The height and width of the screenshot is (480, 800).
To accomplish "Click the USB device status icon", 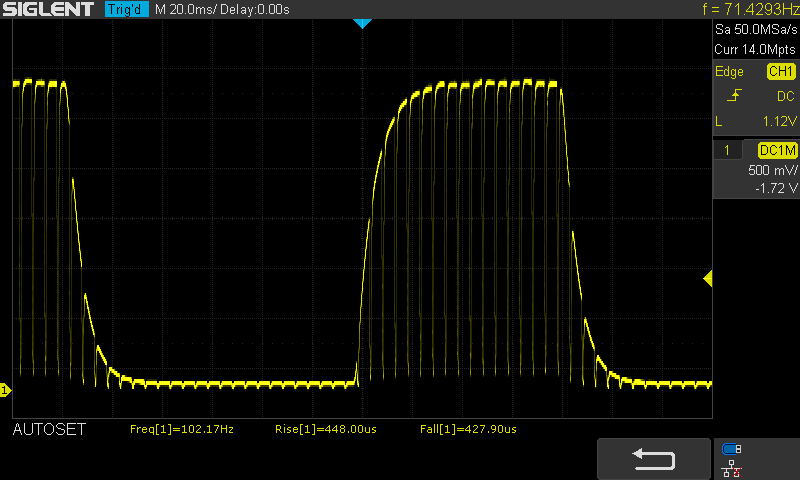I will pyautogui.click(x=732, y=449).
